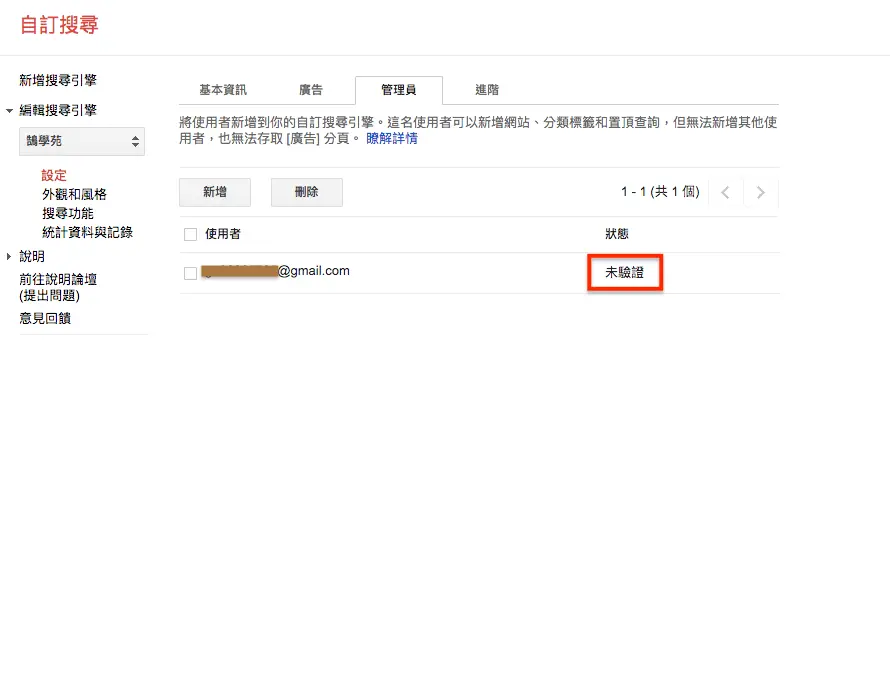The height and width of the screenshot is (687, 890).
Task: Click the 自訂搜尋 title logo
Action: pyautogui.click(x=60, y=25)
